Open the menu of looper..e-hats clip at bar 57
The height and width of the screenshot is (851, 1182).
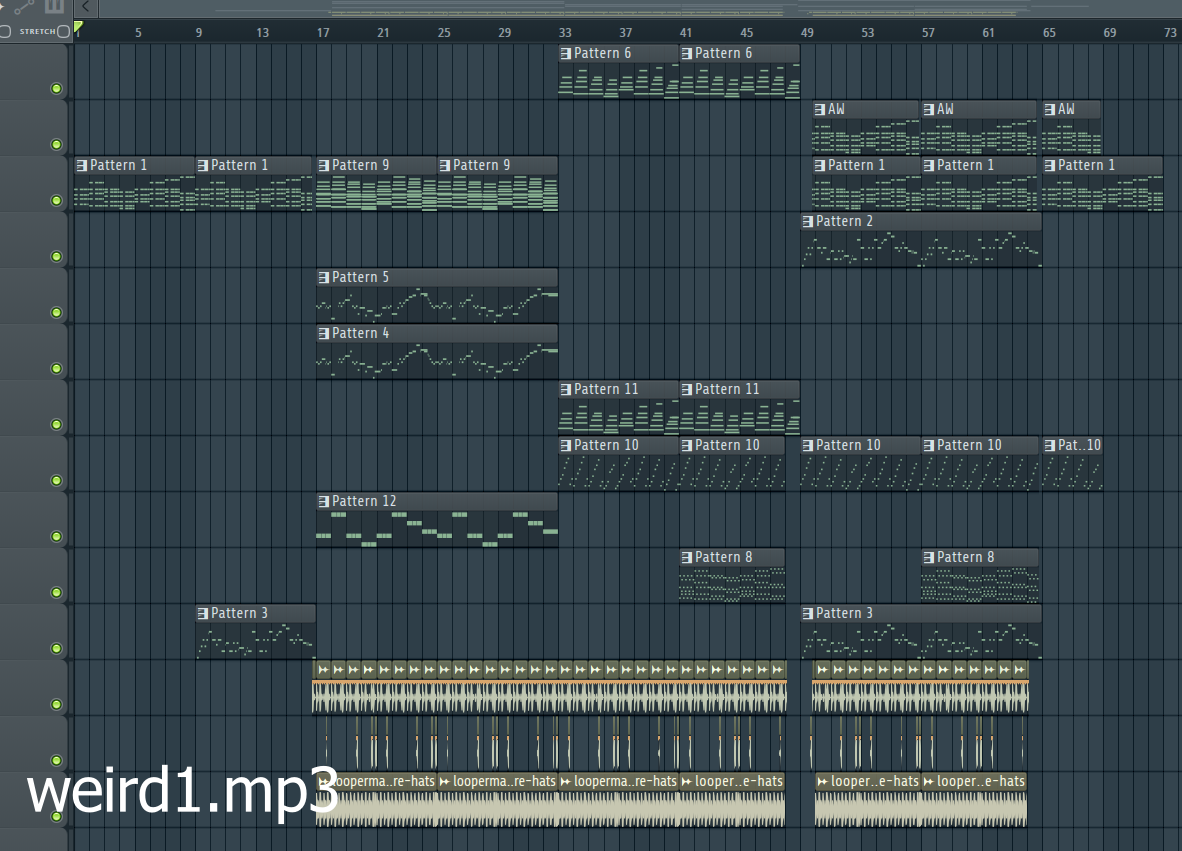click(x=929, y=782)
